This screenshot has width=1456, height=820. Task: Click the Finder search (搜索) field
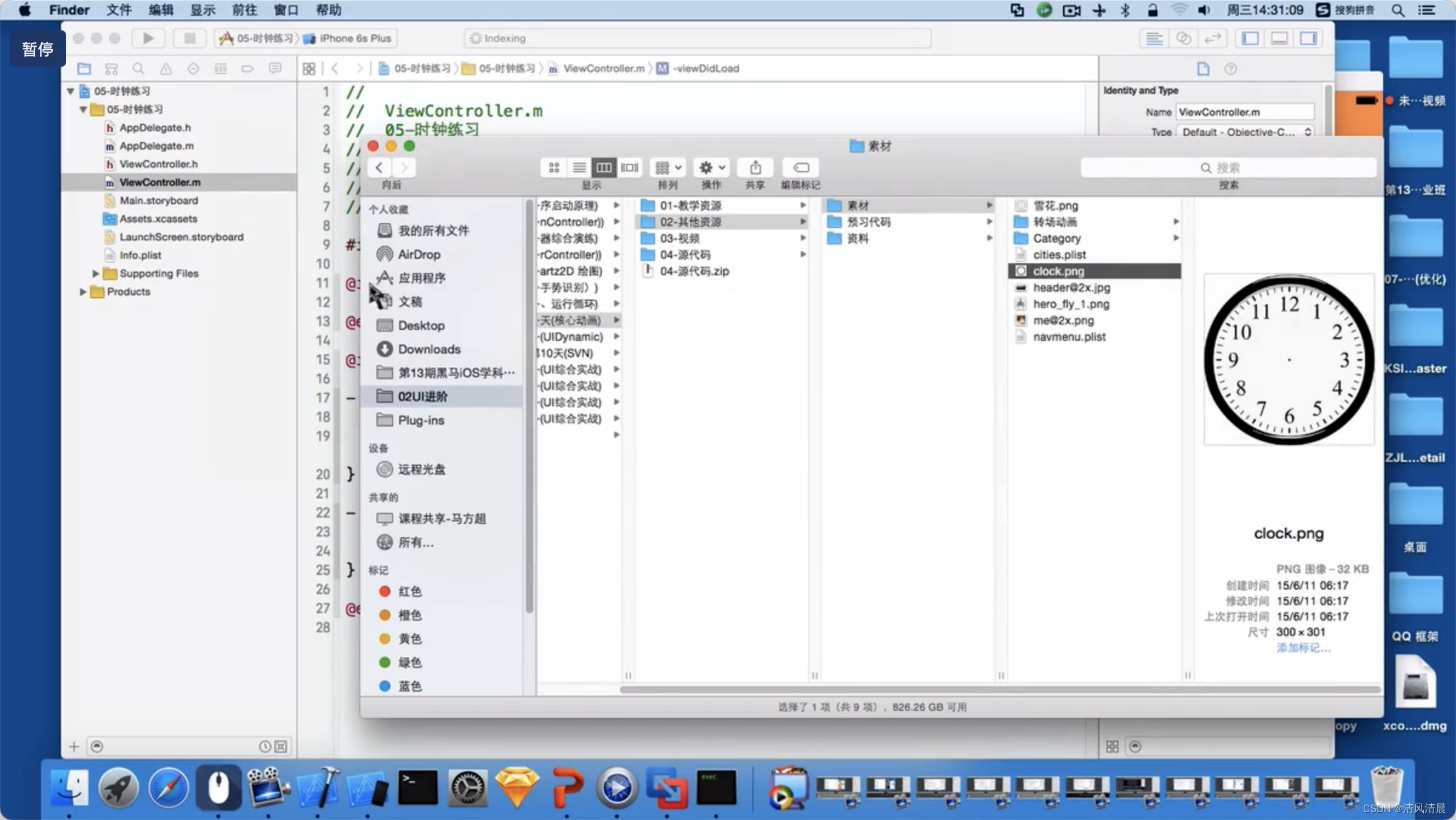click(x=1228, y=167)
